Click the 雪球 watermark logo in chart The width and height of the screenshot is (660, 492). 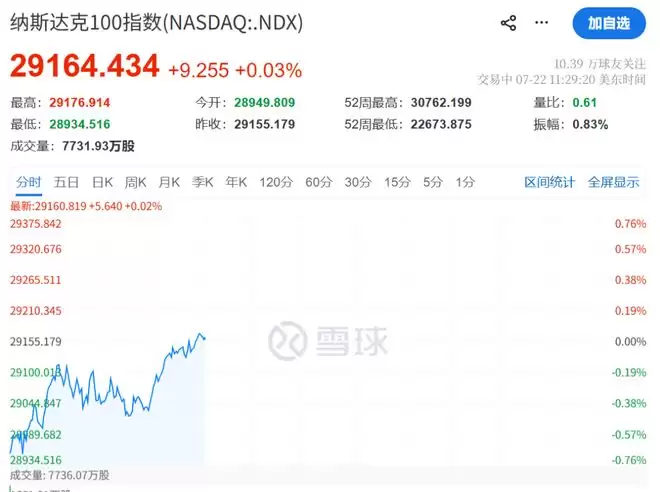pyautogui.click(x=328, y=341)
